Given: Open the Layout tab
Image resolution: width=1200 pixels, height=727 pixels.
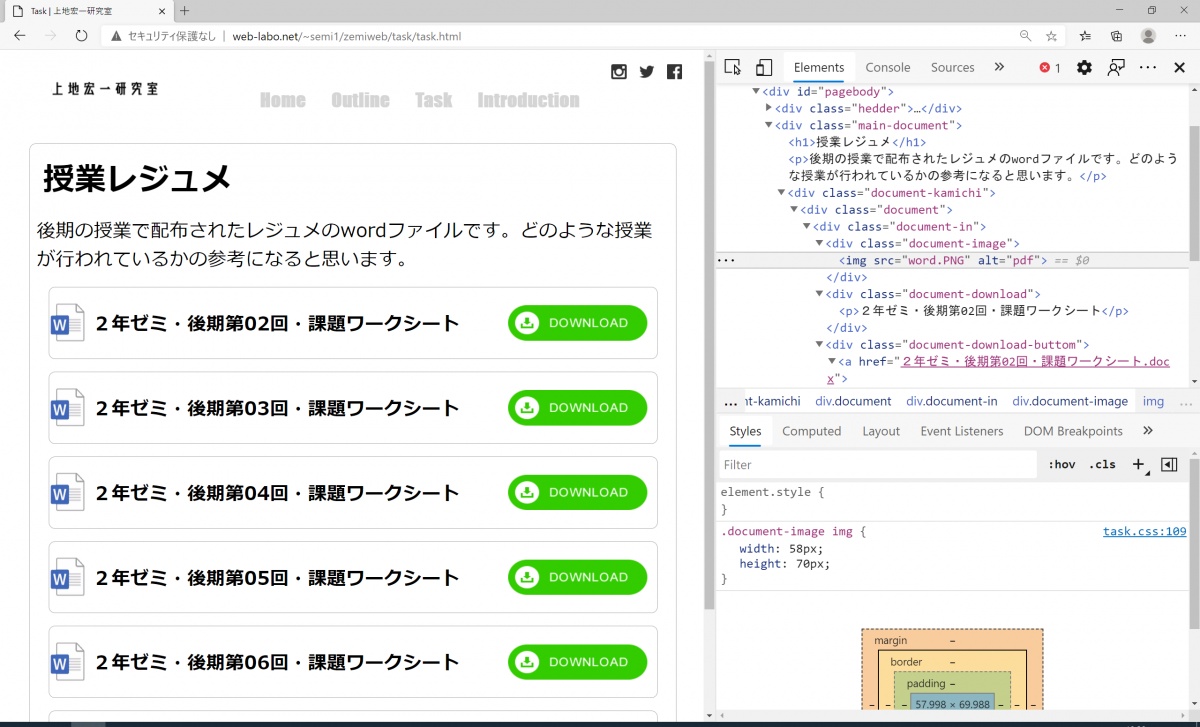Looking at the screenshot, I should pos(881,431).
